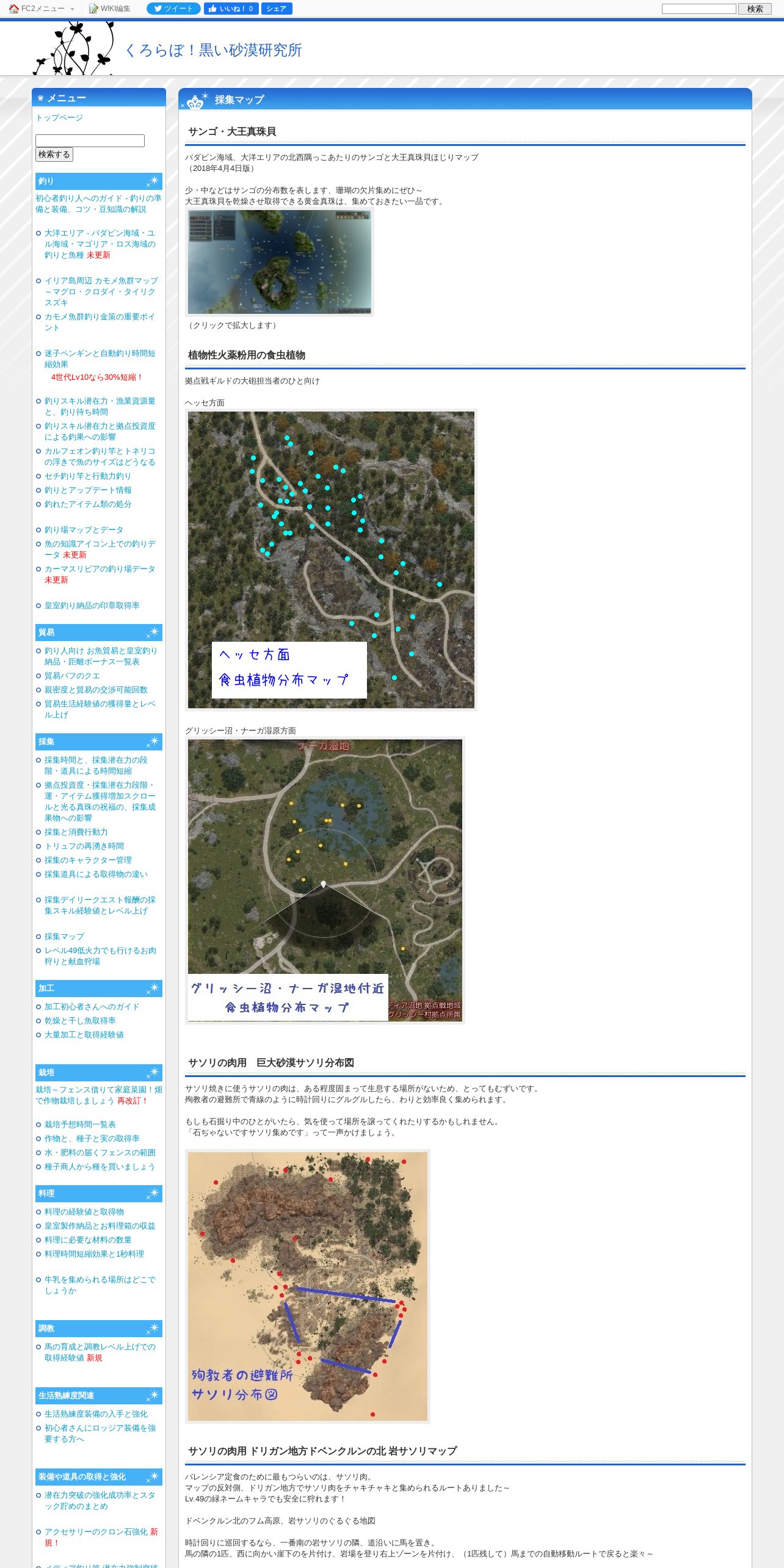
Task: Click the top-right 検索 button
Action: point(755,9)
